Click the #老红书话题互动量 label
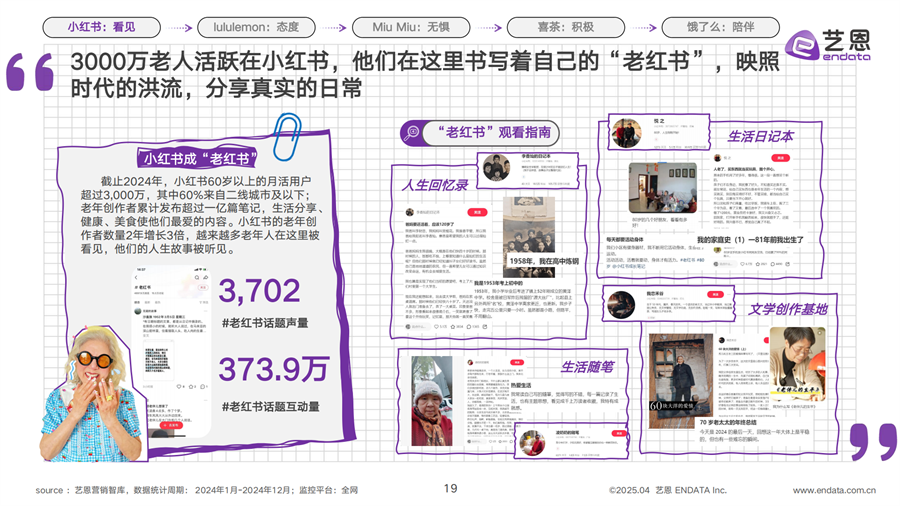 [270, 407]
